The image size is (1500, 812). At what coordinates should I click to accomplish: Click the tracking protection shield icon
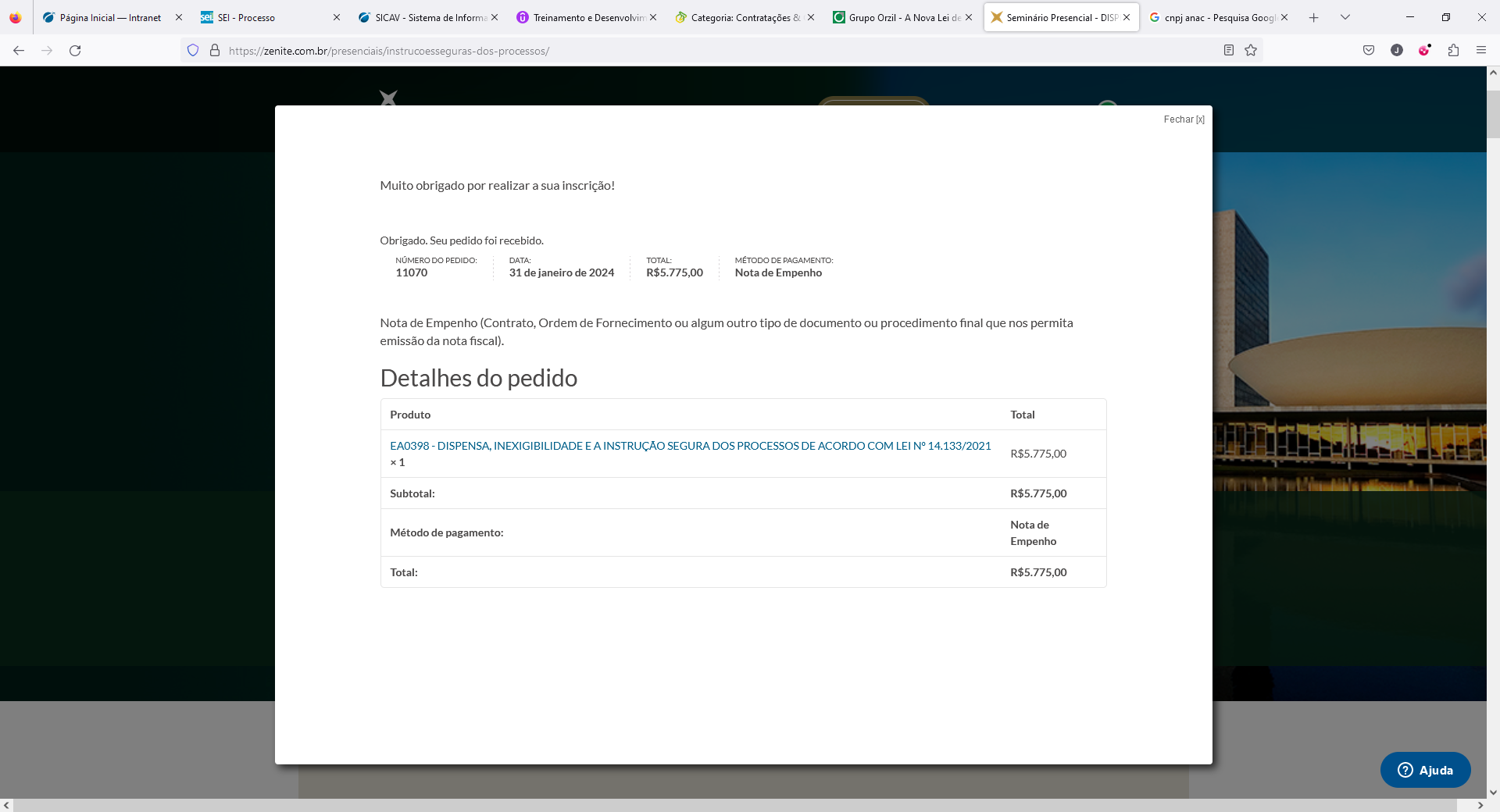pyautogui.click(x=193, y=51)
